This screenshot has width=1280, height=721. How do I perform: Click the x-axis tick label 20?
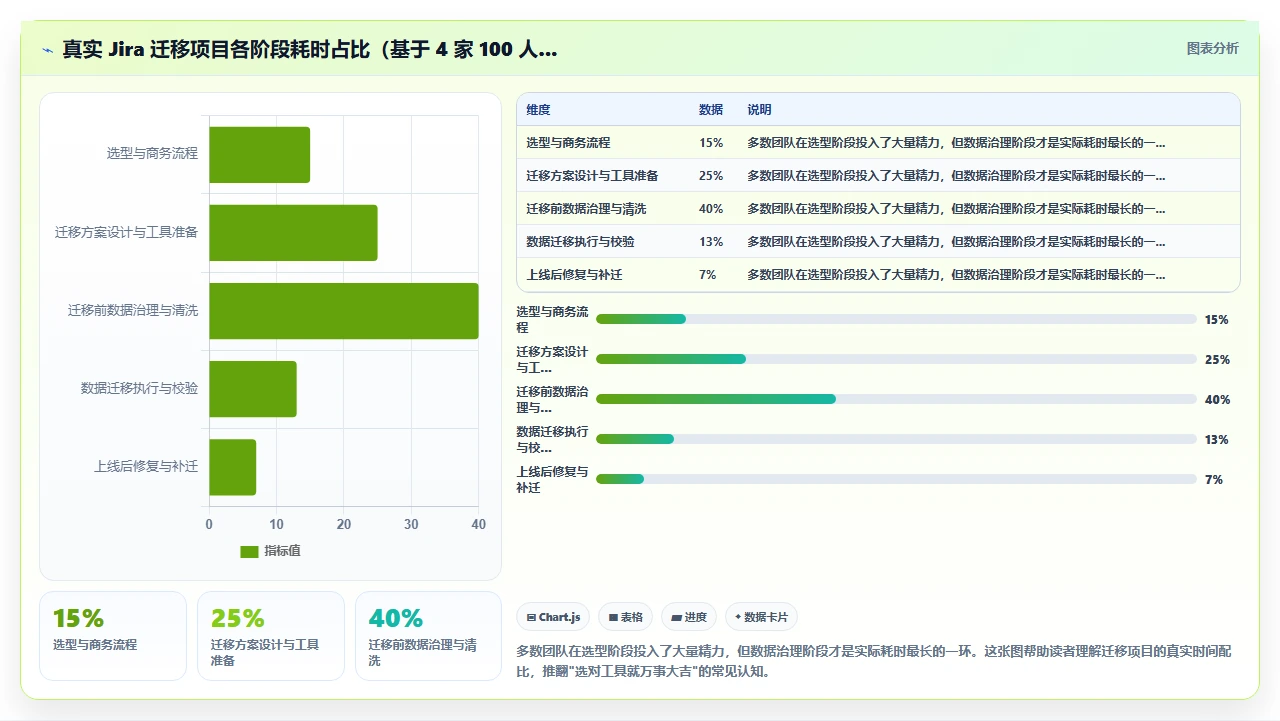click(343, 524)
